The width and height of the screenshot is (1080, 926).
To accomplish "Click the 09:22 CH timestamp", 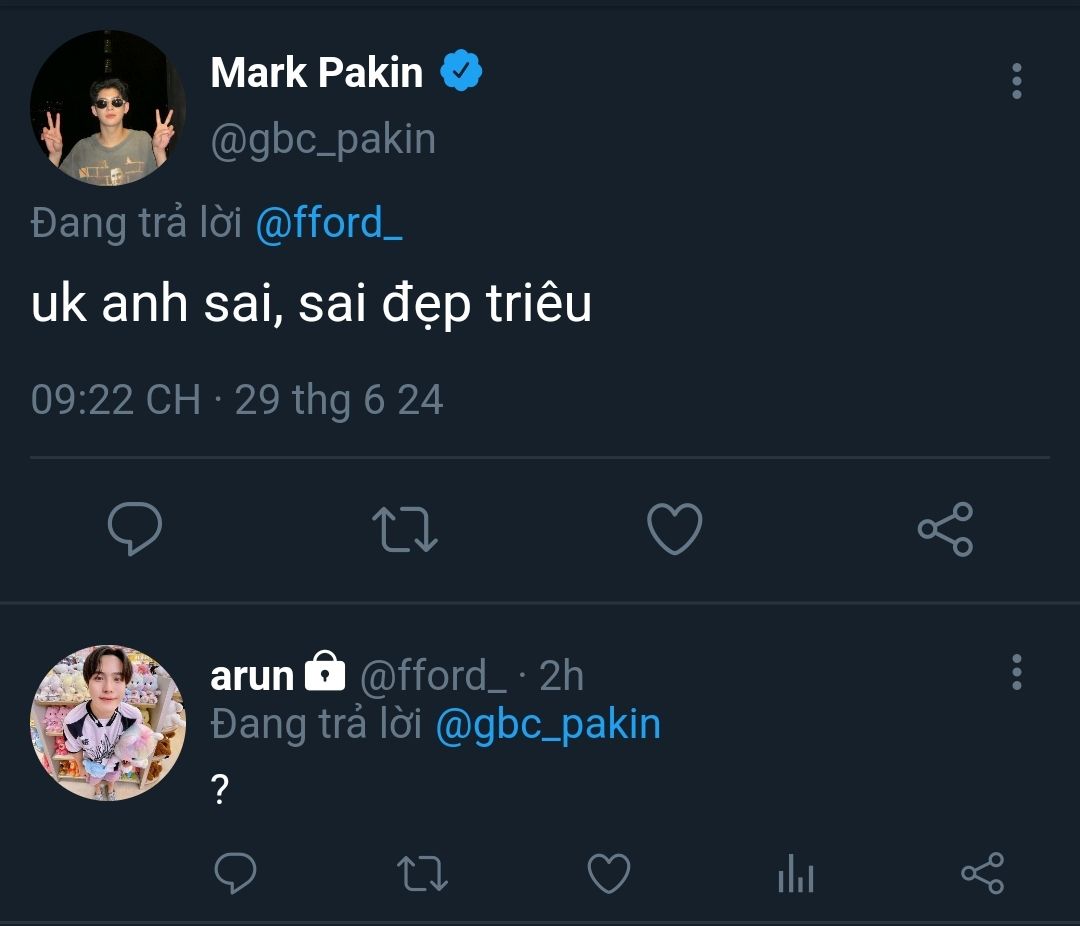I will tap(115, 400).
